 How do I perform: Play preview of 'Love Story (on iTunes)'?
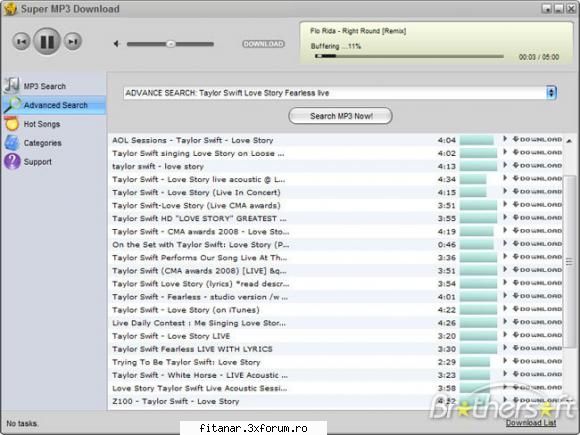tap(505, 309)
